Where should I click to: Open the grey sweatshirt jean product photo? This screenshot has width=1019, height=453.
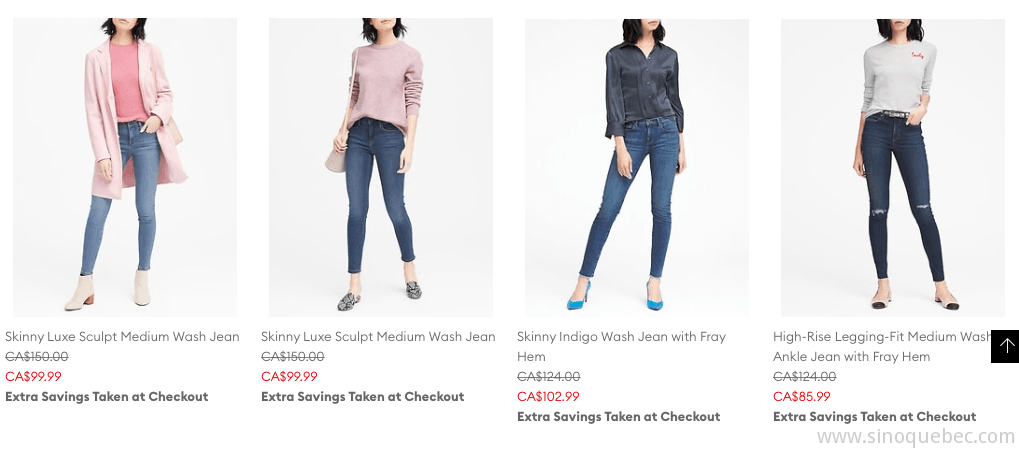click(893, 168)
